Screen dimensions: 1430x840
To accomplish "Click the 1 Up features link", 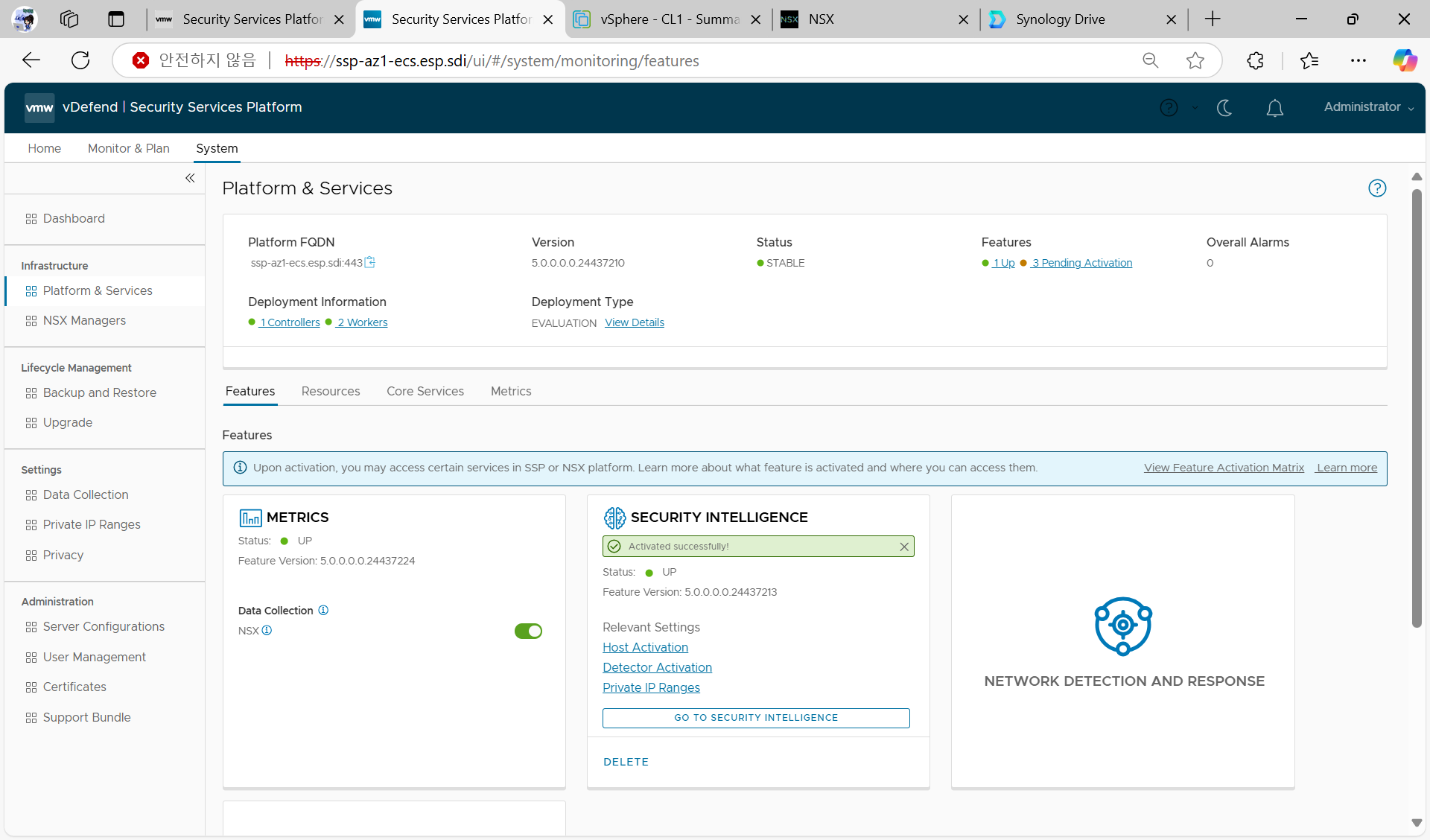I will click(1003, 263).
